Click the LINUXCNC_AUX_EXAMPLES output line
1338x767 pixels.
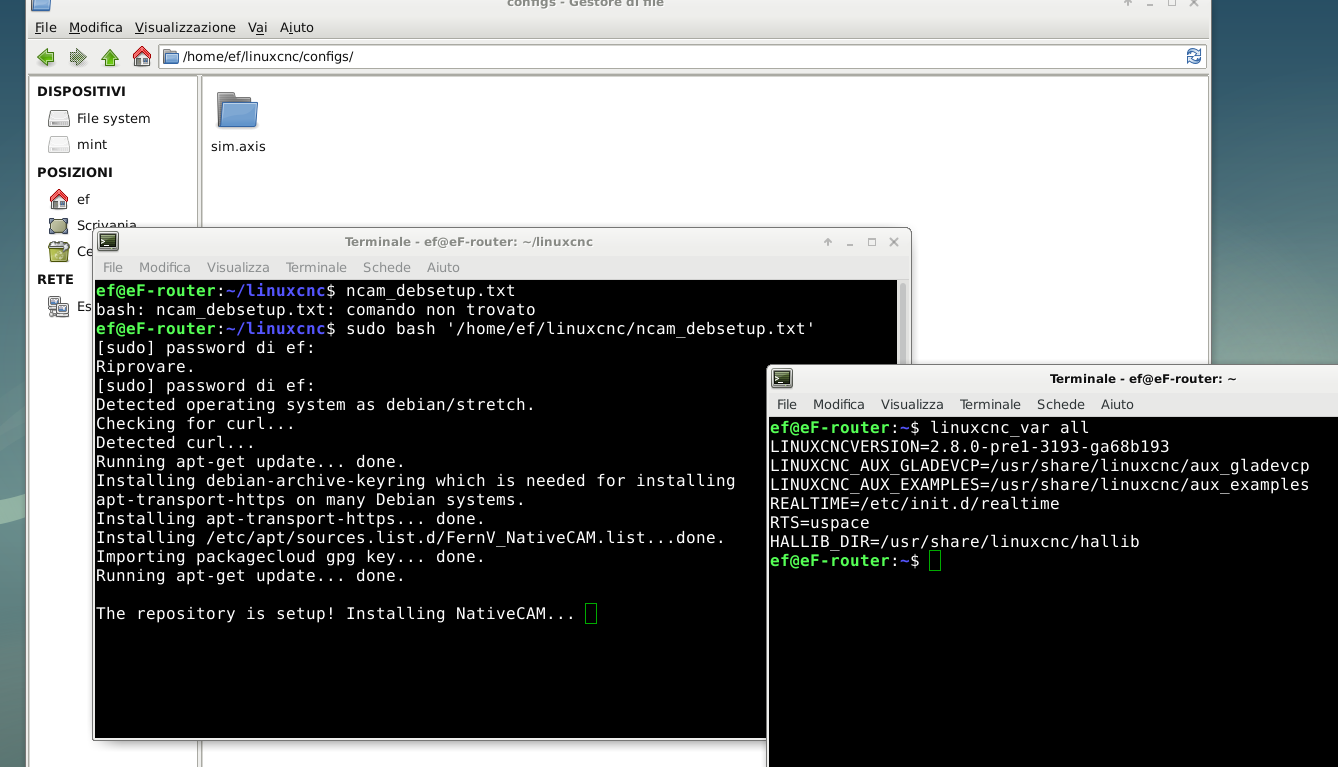pyautogui.click(x=1039, y=485)
